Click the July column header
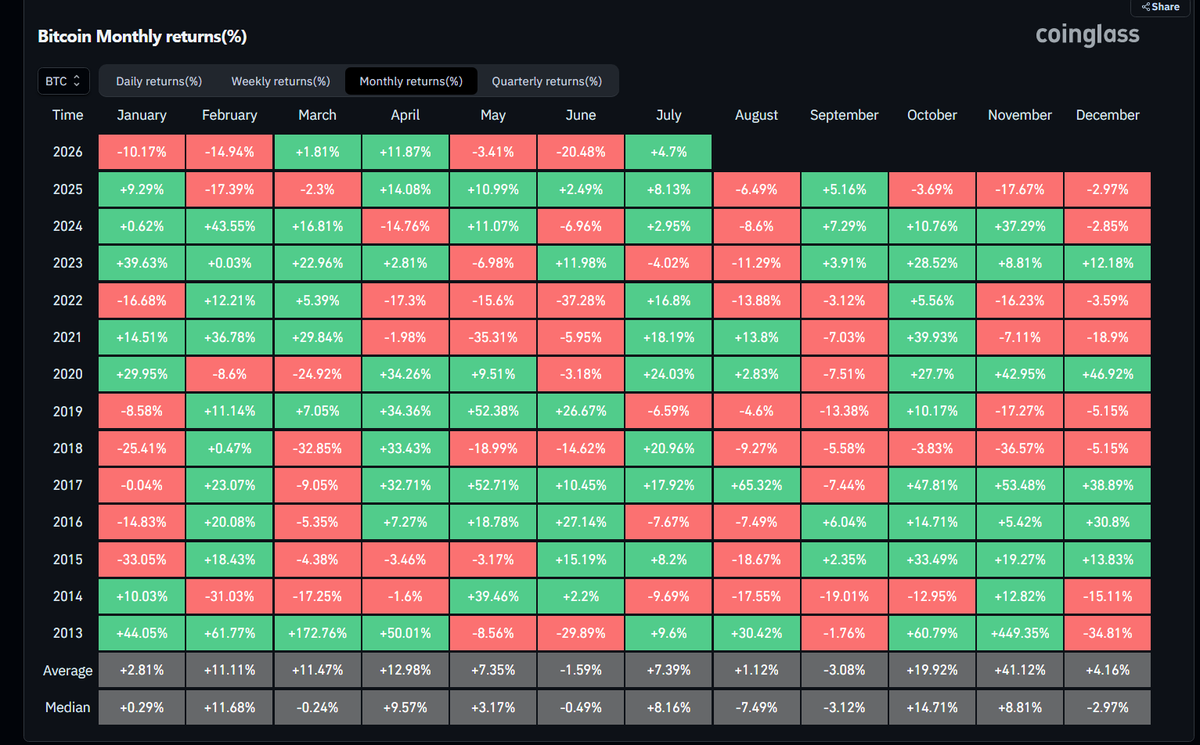The image size is (1200, 745). [x=669, y=115]
